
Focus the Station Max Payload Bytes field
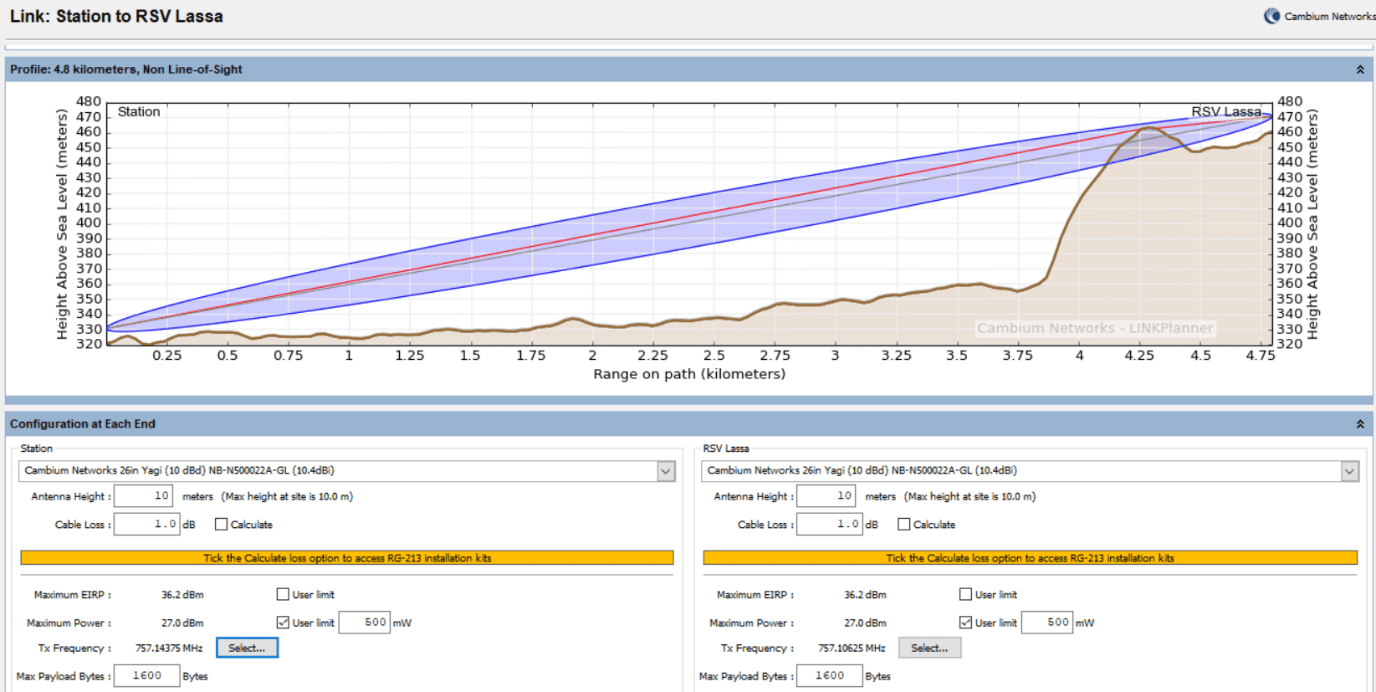[146, 676]
